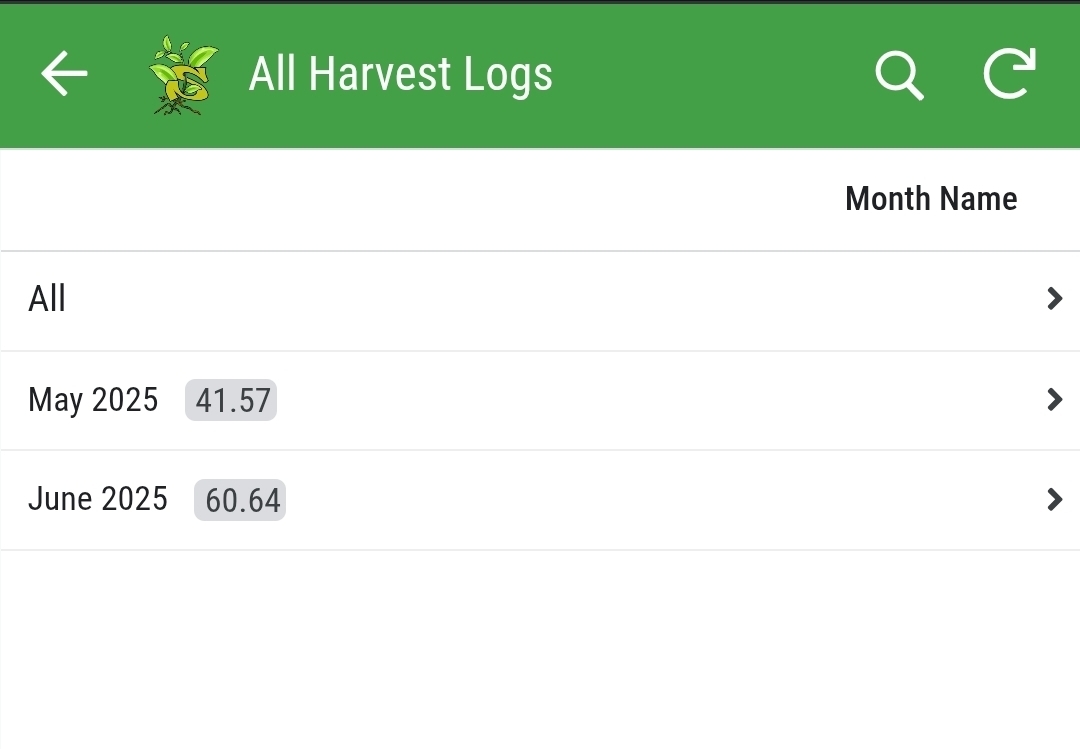
Task: Tap the back arrow in the header
Action: (64, 75)
